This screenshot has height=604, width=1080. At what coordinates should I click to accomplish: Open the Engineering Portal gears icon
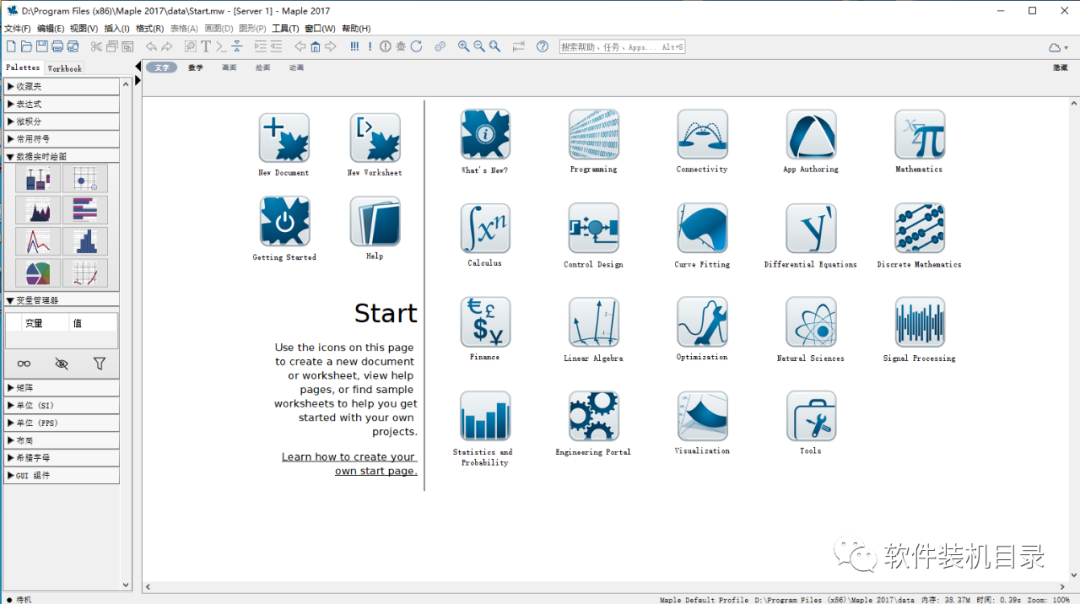[x=593, y=416]
